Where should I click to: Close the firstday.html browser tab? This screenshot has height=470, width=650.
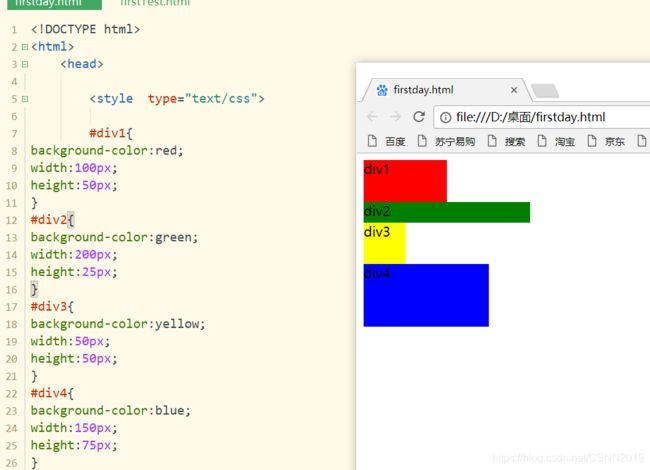pos(514,90)
